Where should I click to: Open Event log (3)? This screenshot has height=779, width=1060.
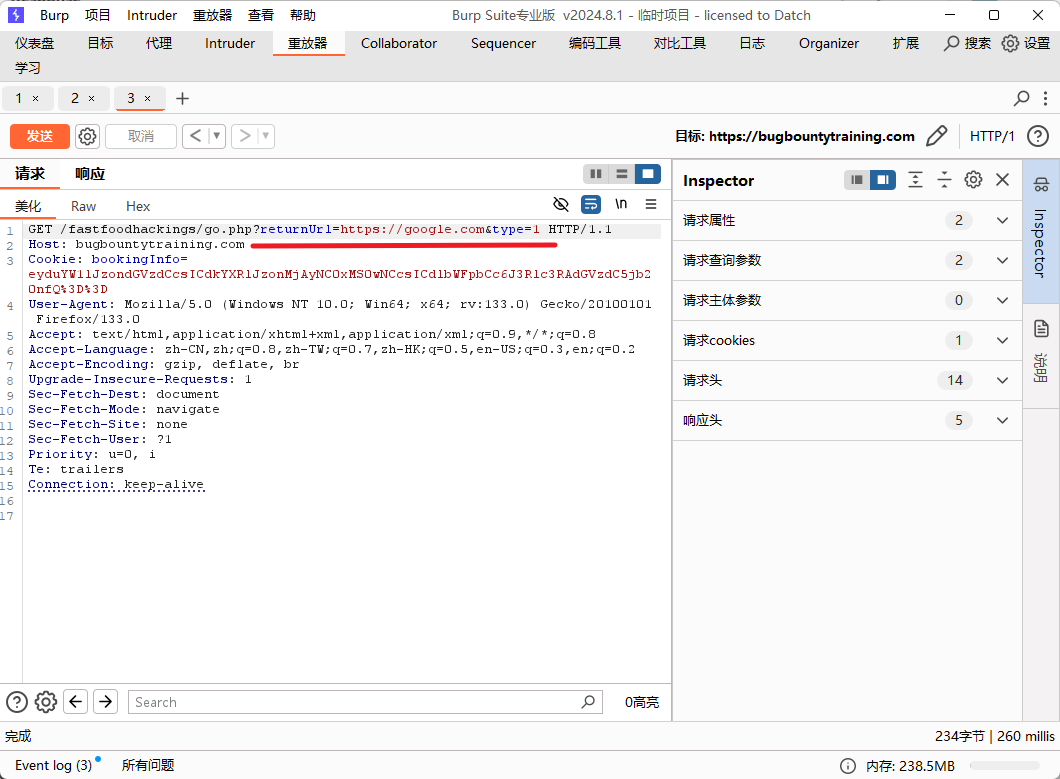[53, 765]
